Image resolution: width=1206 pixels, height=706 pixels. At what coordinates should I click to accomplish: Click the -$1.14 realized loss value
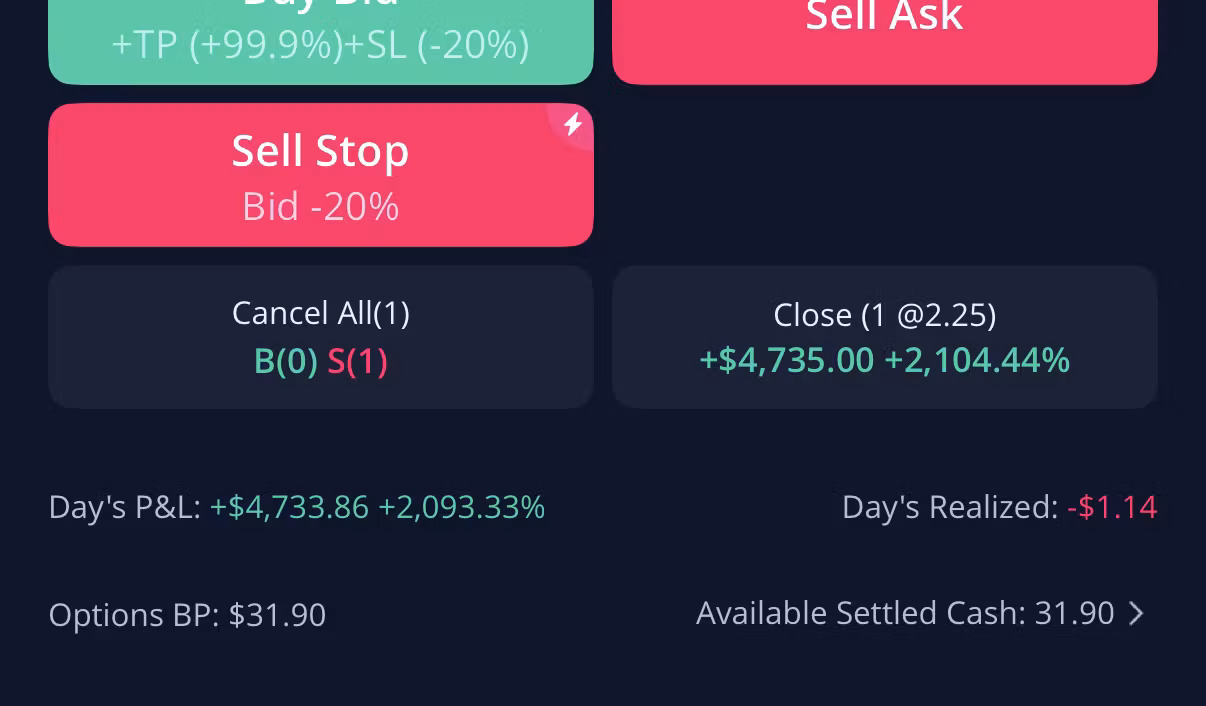tap(1112, 508)
